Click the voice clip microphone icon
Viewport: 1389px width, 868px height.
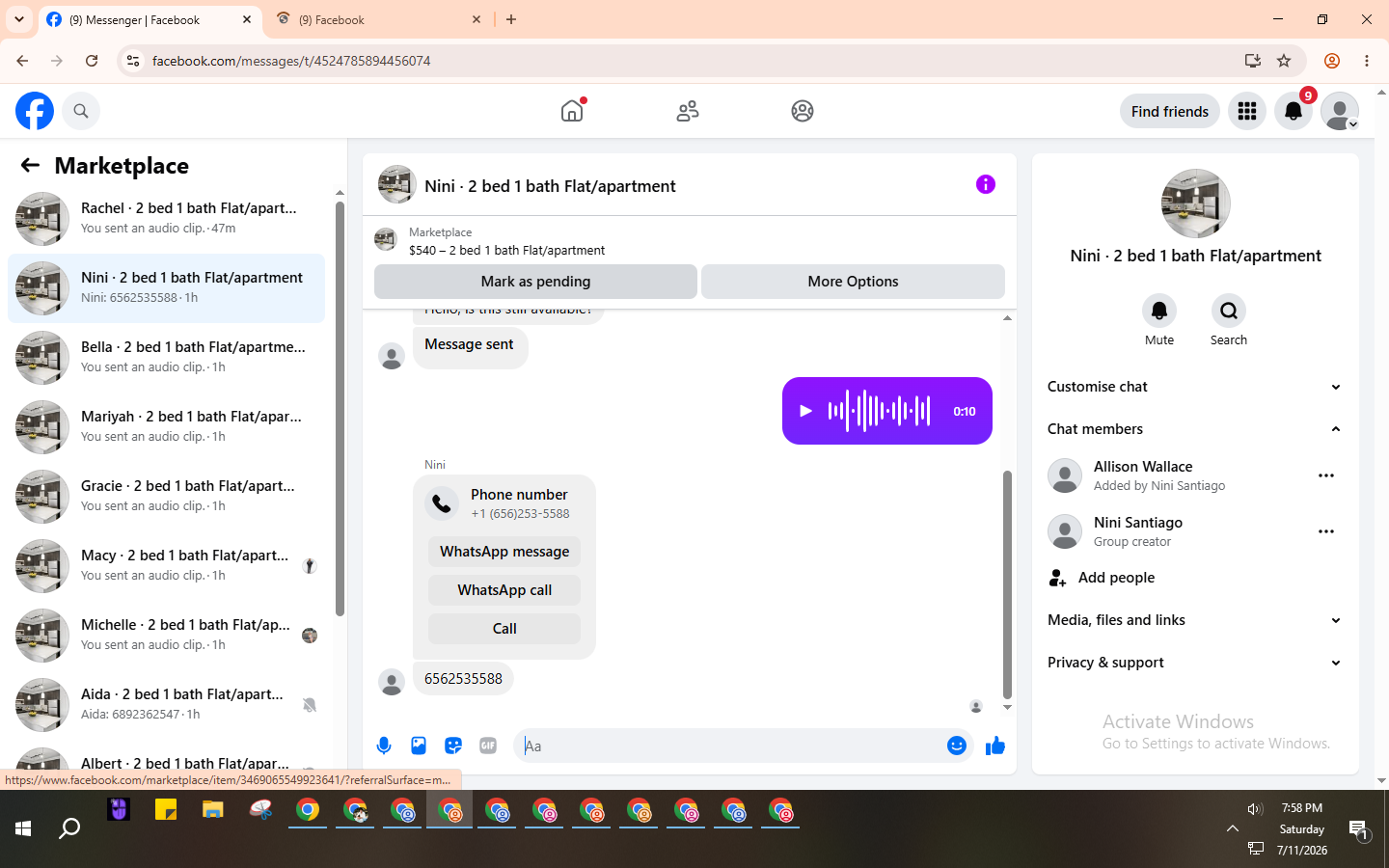click(384, 746)
